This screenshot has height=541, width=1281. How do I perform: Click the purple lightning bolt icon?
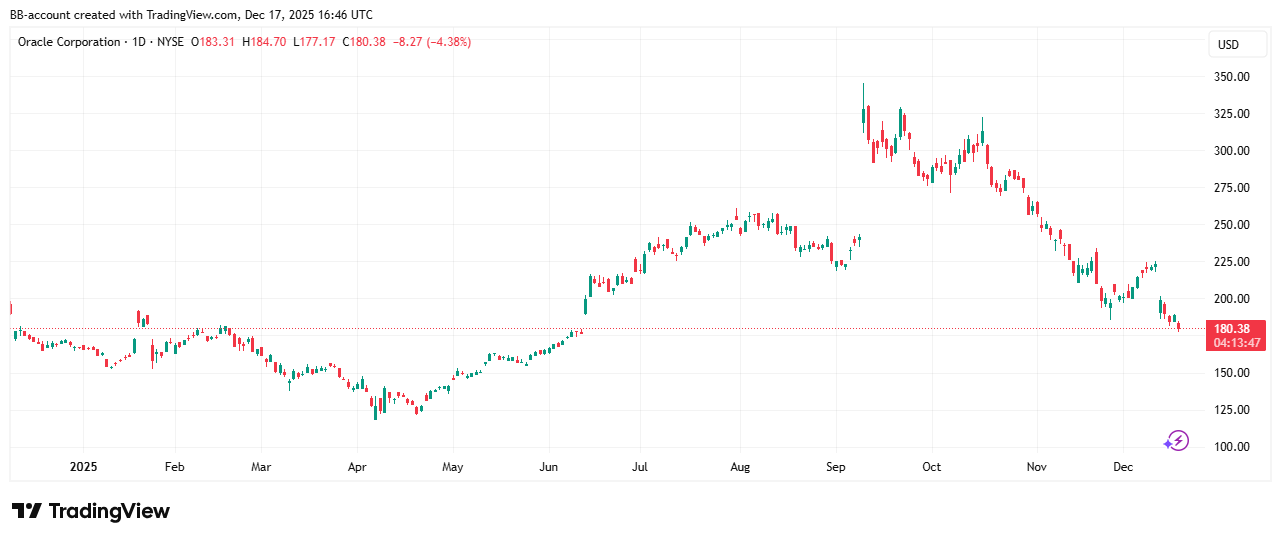point(1177,441)
